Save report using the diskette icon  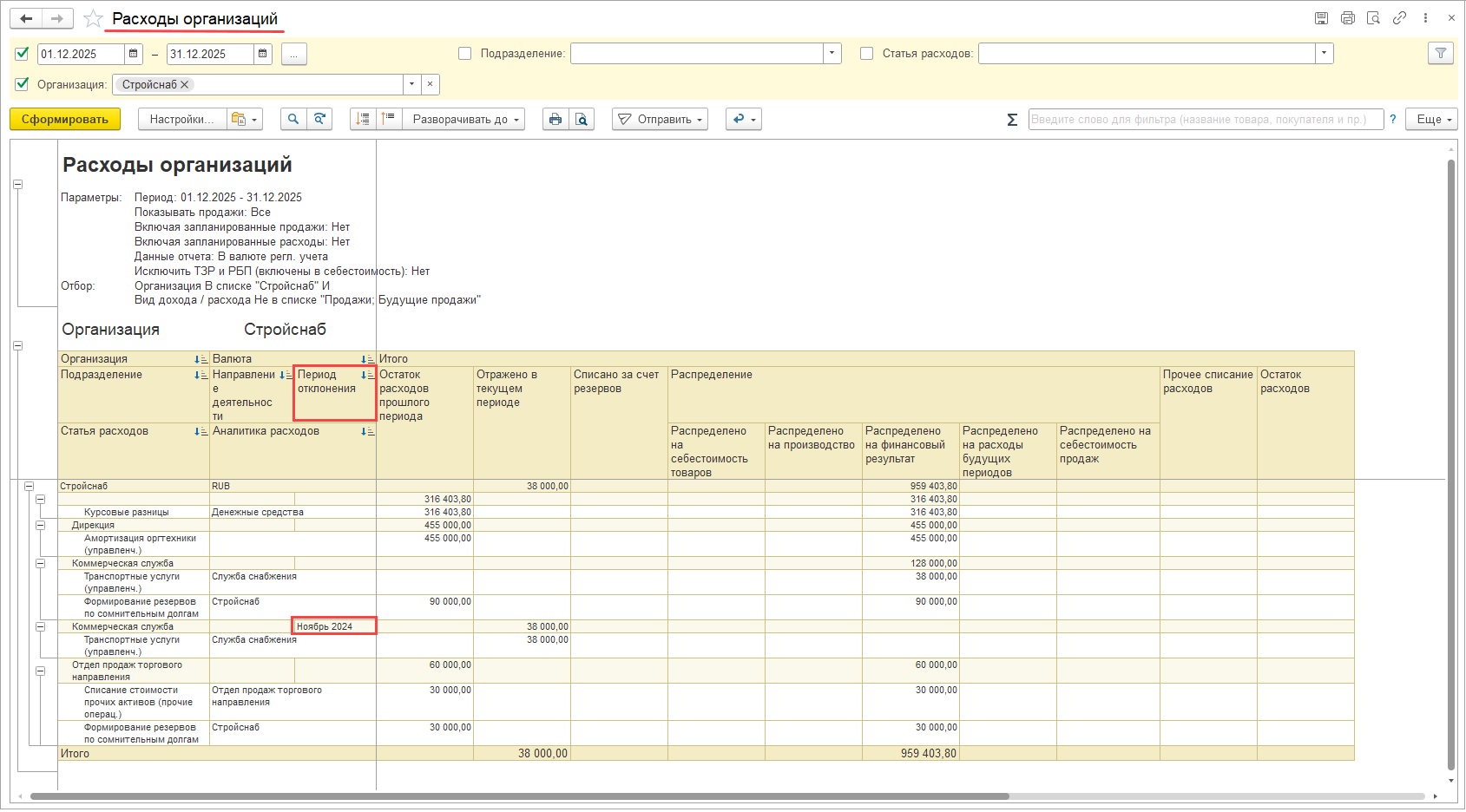tap(1321, 18)
